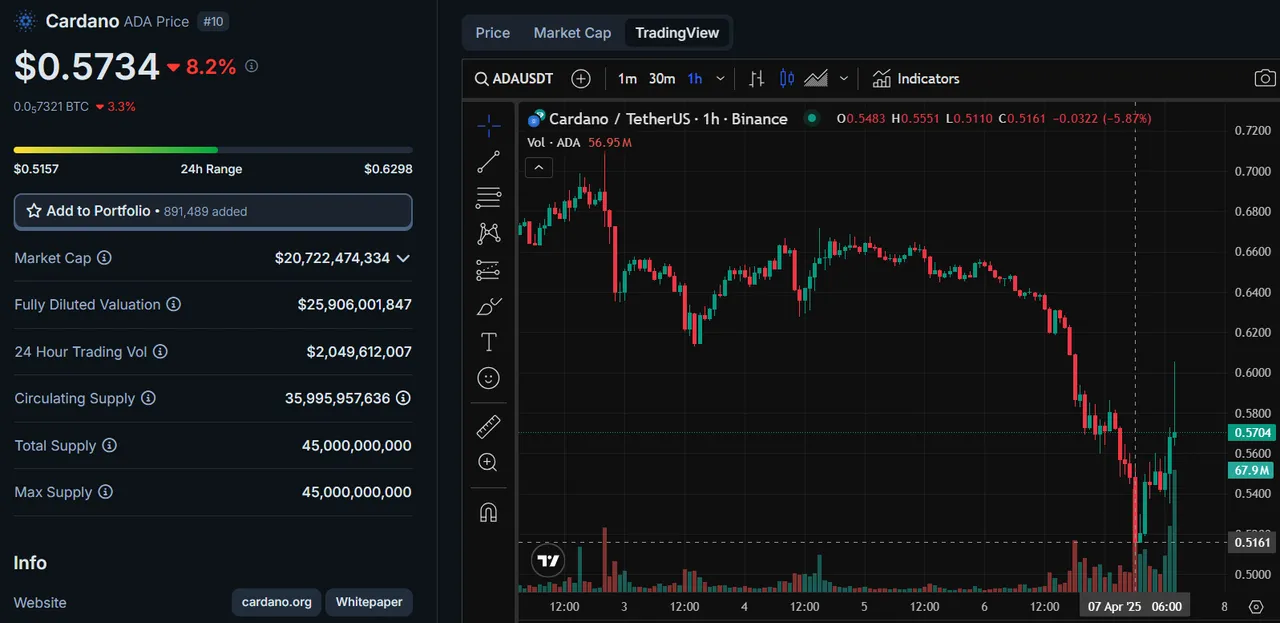Select the 30m timeframe
Viewport: 1280px width, 623px height.
(x=661, y=79)
